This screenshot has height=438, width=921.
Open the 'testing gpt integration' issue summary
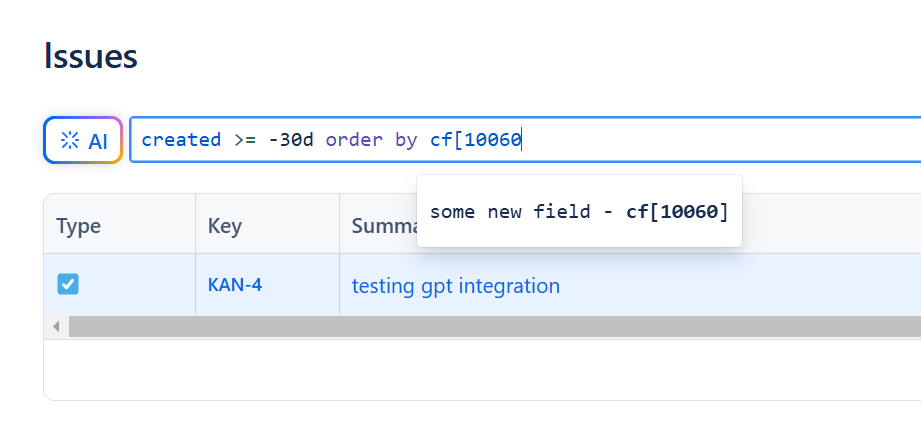pos(455,286)
